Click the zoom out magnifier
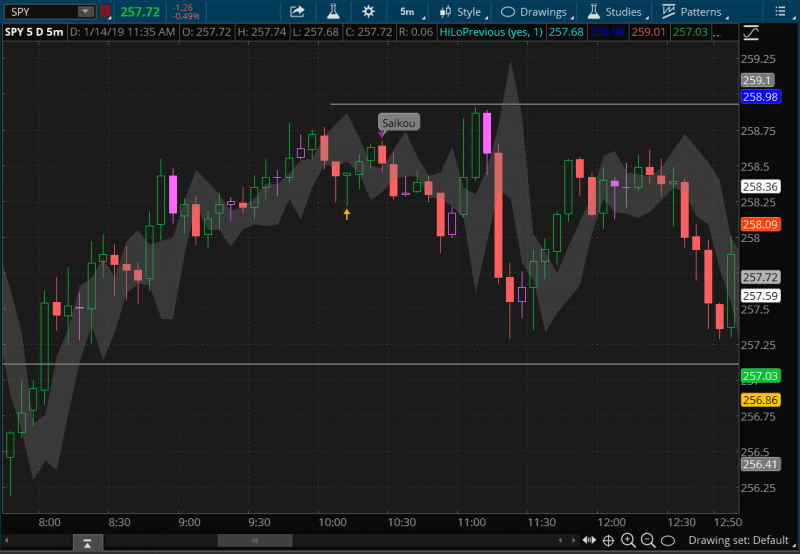The width and height of the screenshot is (800, 554). (x=648, y=540)
